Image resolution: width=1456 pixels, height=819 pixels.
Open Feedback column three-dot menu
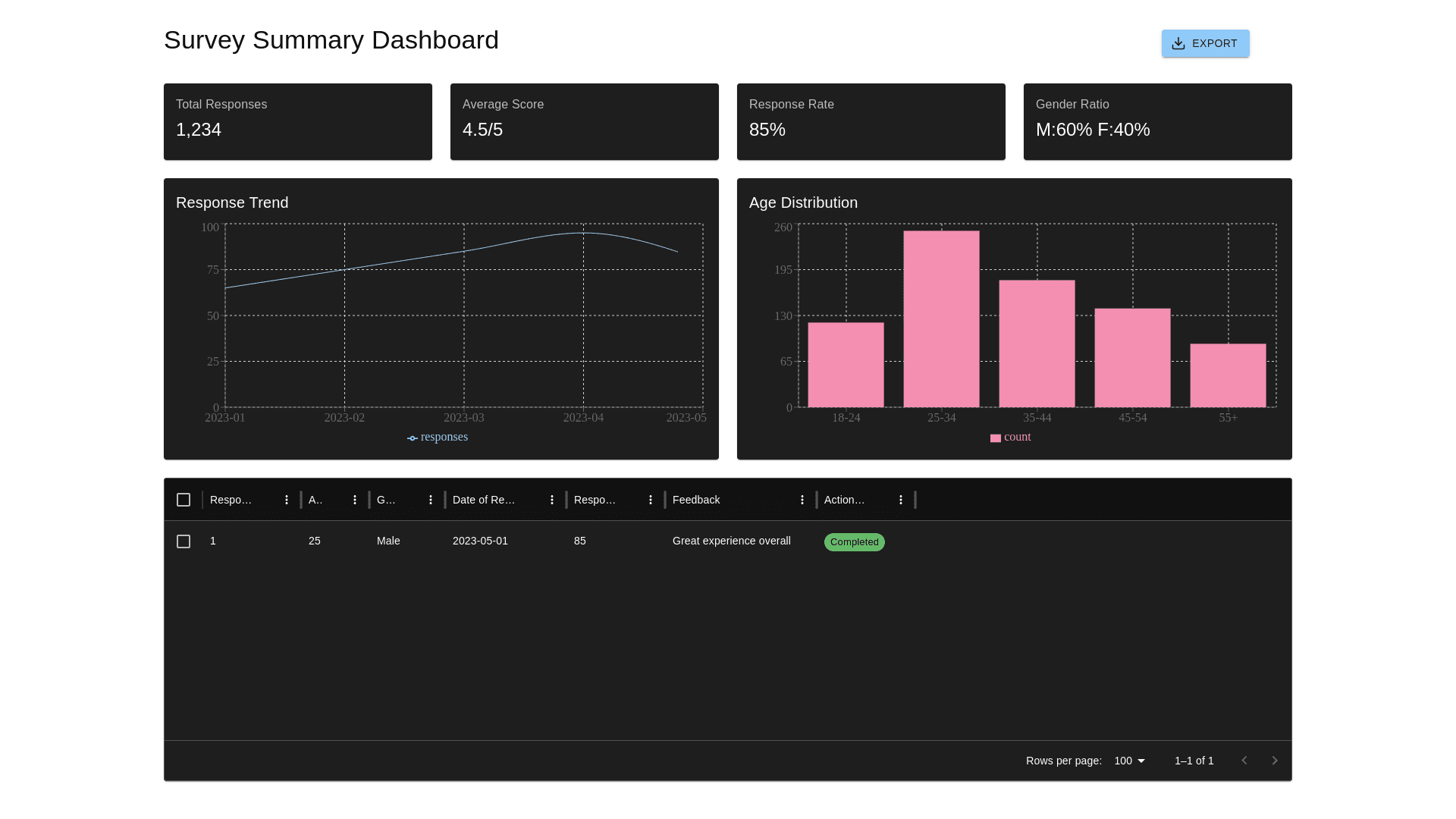802,500
